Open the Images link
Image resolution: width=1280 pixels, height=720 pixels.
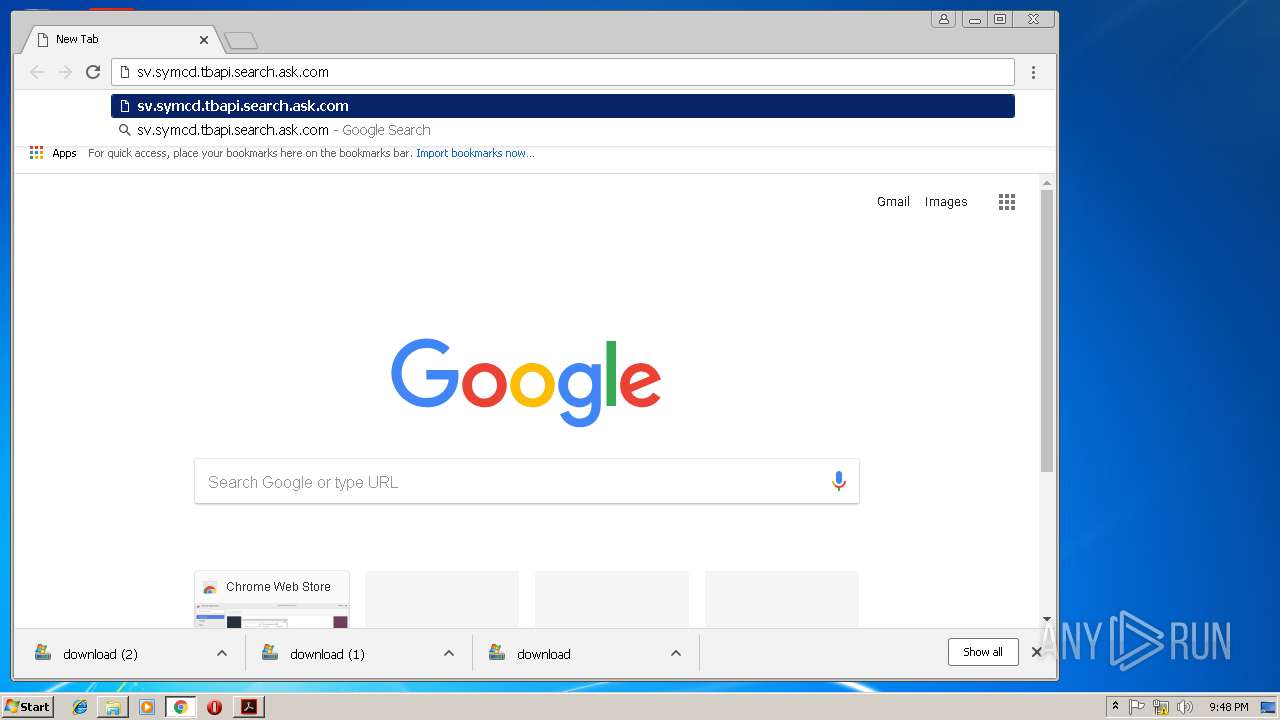pos(946,202)
